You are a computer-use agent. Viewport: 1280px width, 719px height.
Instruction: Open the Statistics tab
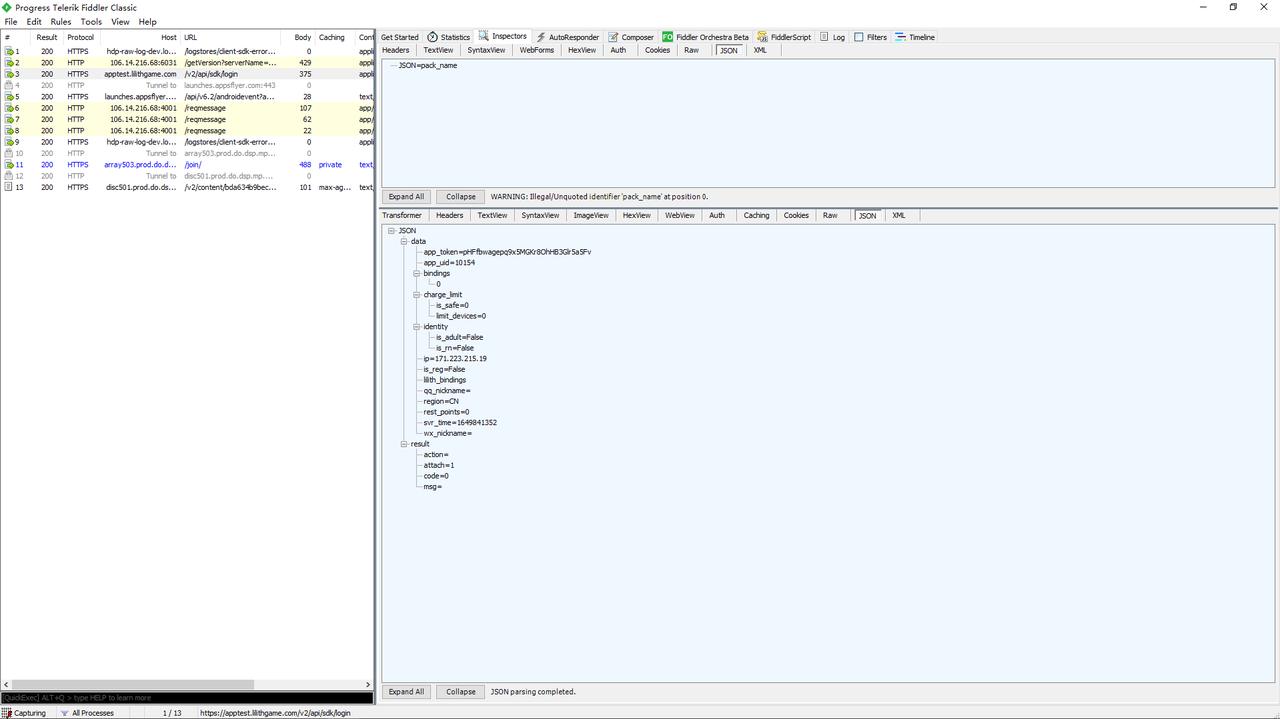(x=449, y=37)
